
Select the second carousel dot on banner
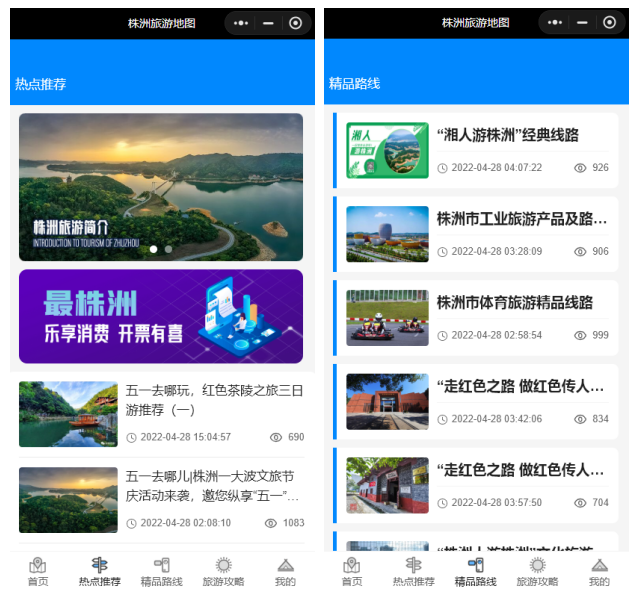[168, 249]
